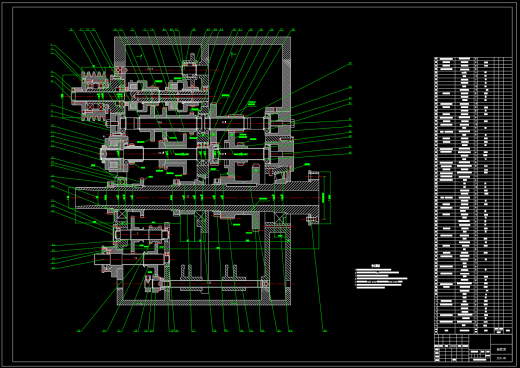The width and height of the screenshot is (520, 368).
Task: Click the leftmost bottom leader line label
Action: (x=79, y=331)
